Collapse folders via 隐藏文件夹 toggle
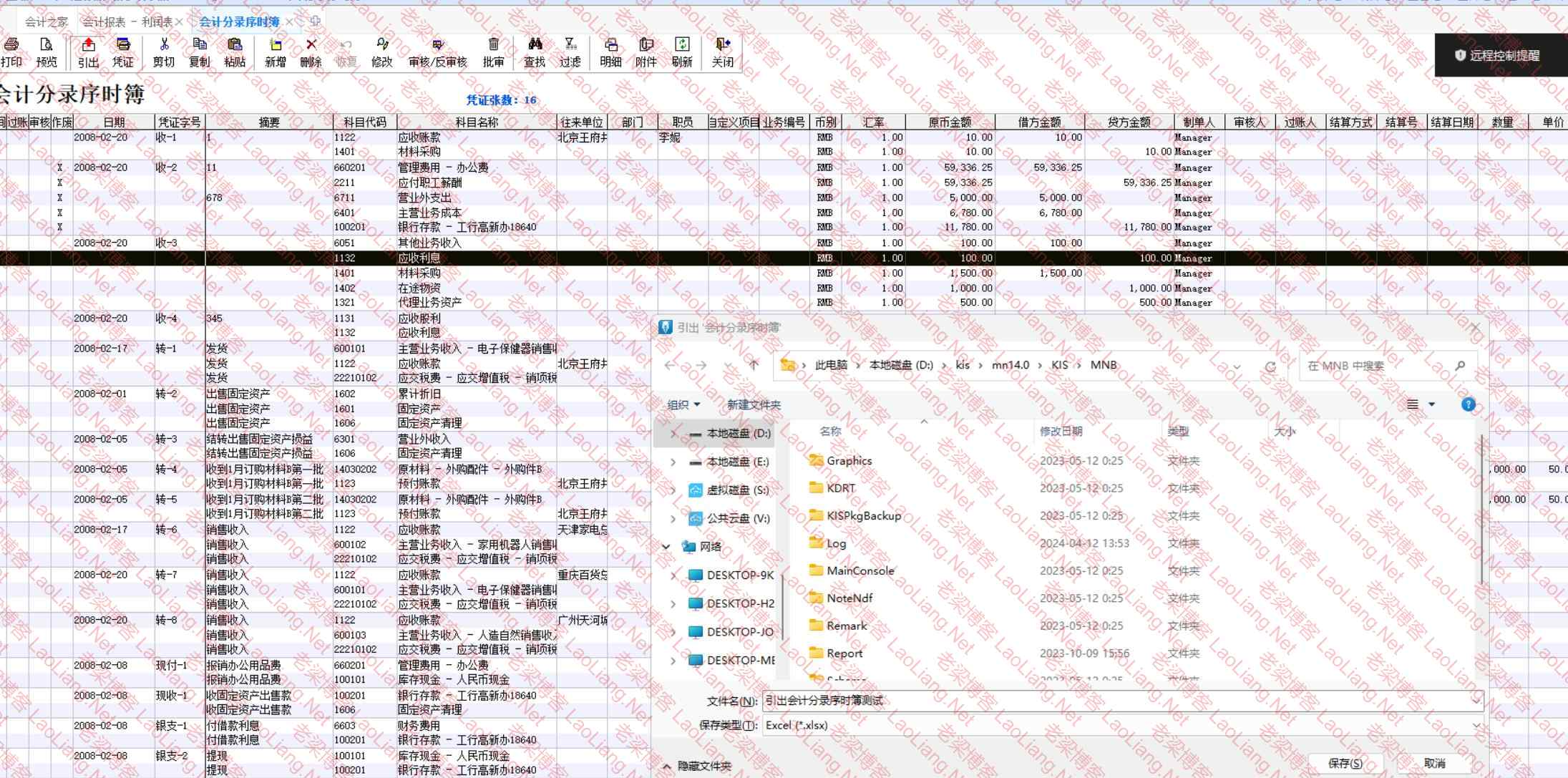The image size is (1568, 778). point(696,766)
